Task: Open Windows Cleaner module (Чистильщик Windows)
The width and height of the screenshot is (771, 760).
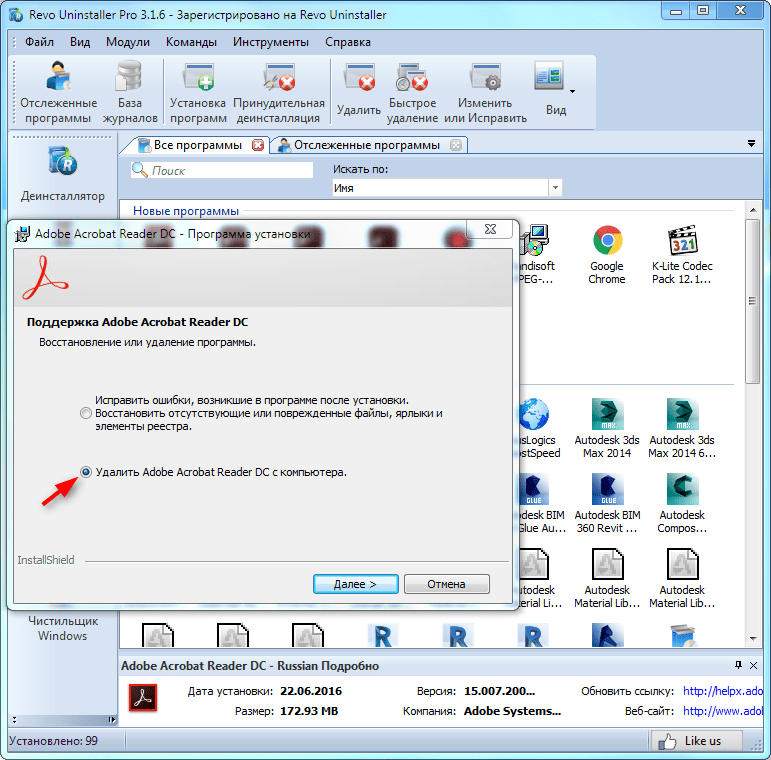Action: [62, 628]
